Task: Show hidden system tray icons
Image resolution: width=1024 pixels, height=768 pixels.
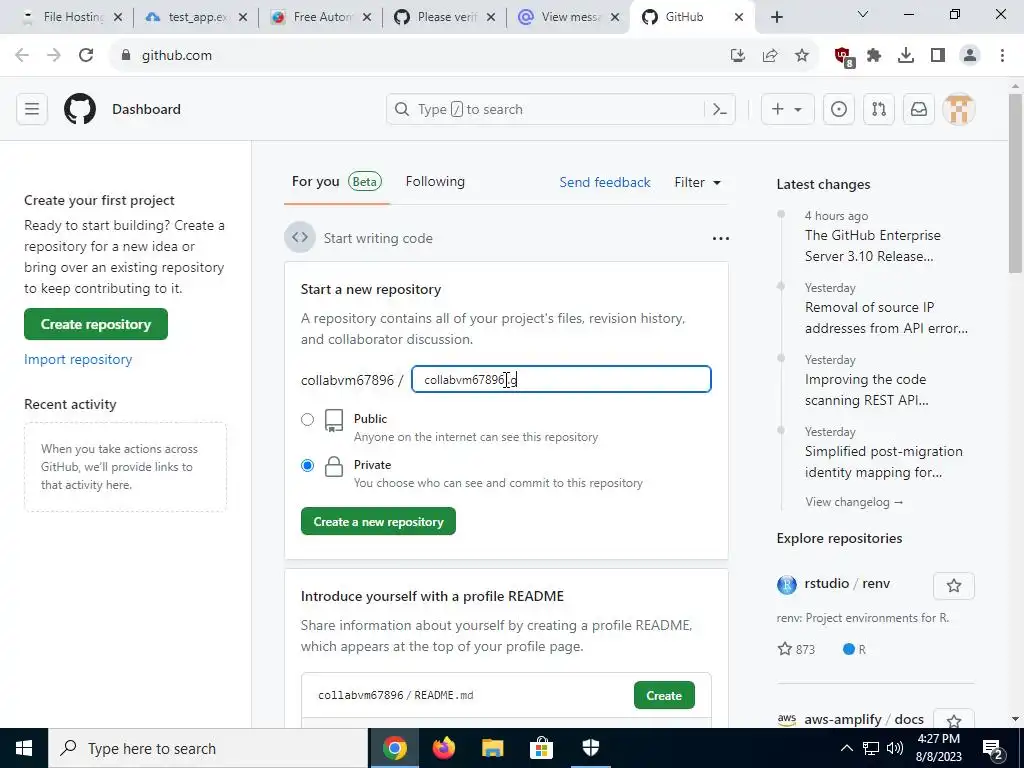Action: pos(846,748)
